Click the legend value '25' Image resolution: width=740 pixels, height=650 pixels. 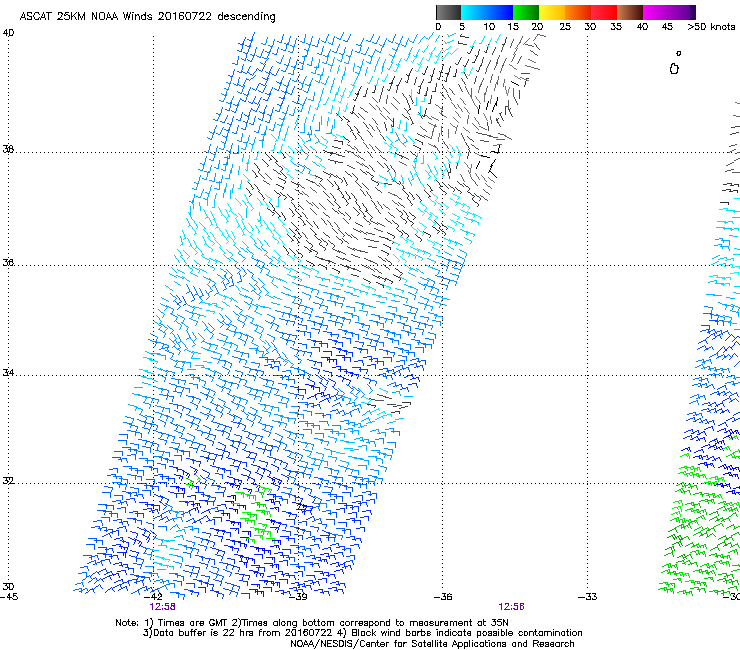[x=565, y=27]
